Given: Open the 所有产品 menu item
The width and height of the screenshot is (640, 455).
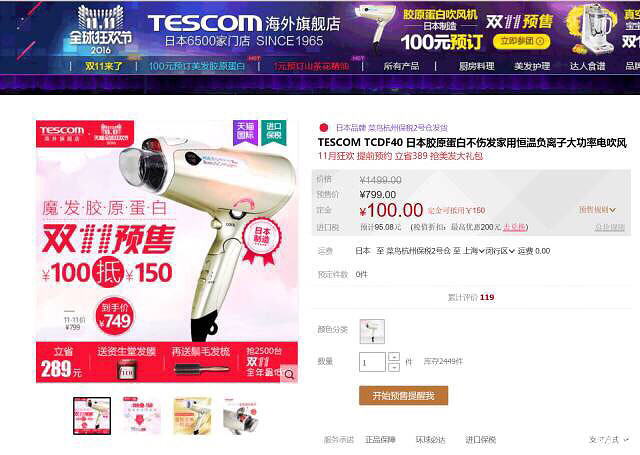Looking at the screenshot, I should click(401, 66).
